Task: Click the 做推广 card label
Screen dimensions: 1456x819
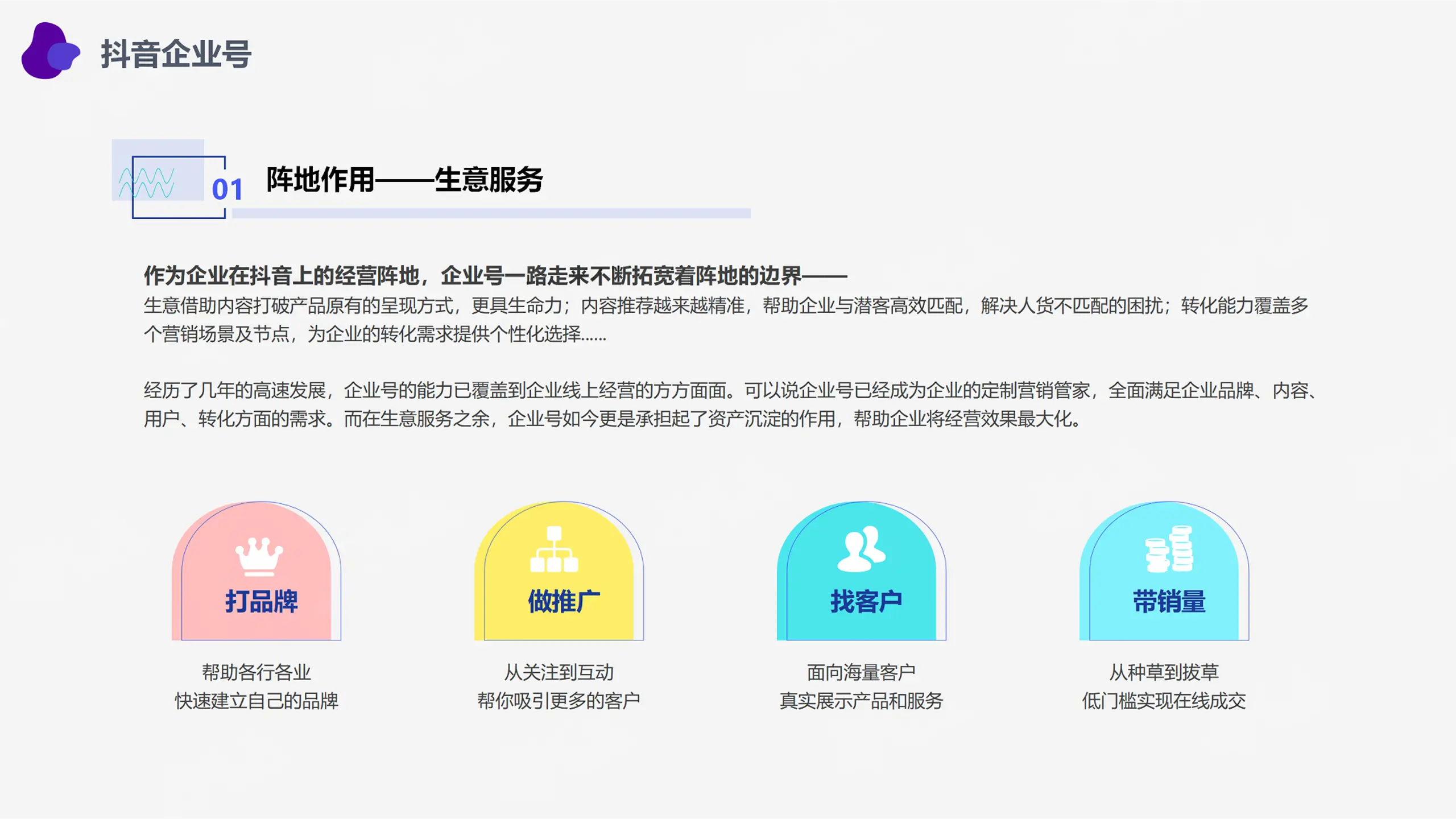Action: (x=564, y=601)
